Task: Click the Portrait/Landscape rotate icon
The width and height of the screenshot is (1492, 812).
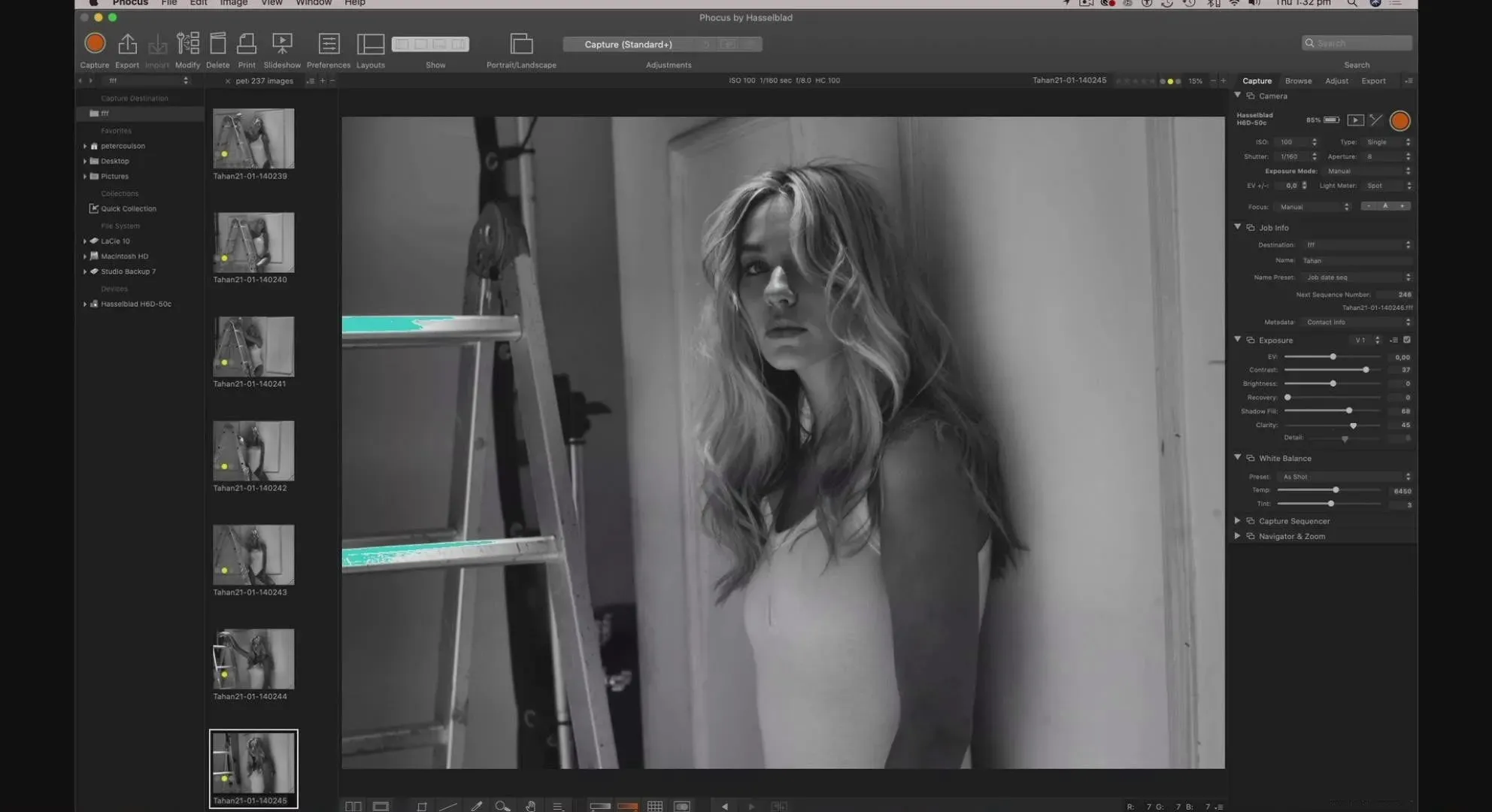Action: 521,44
